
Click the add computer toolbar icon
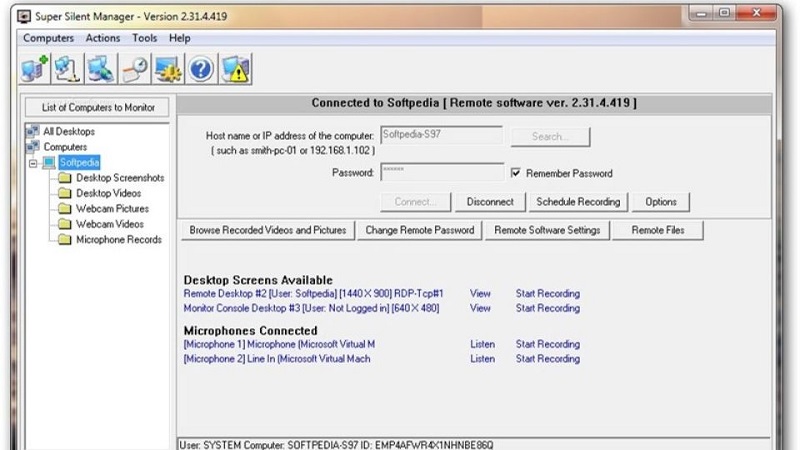point(34,69)
